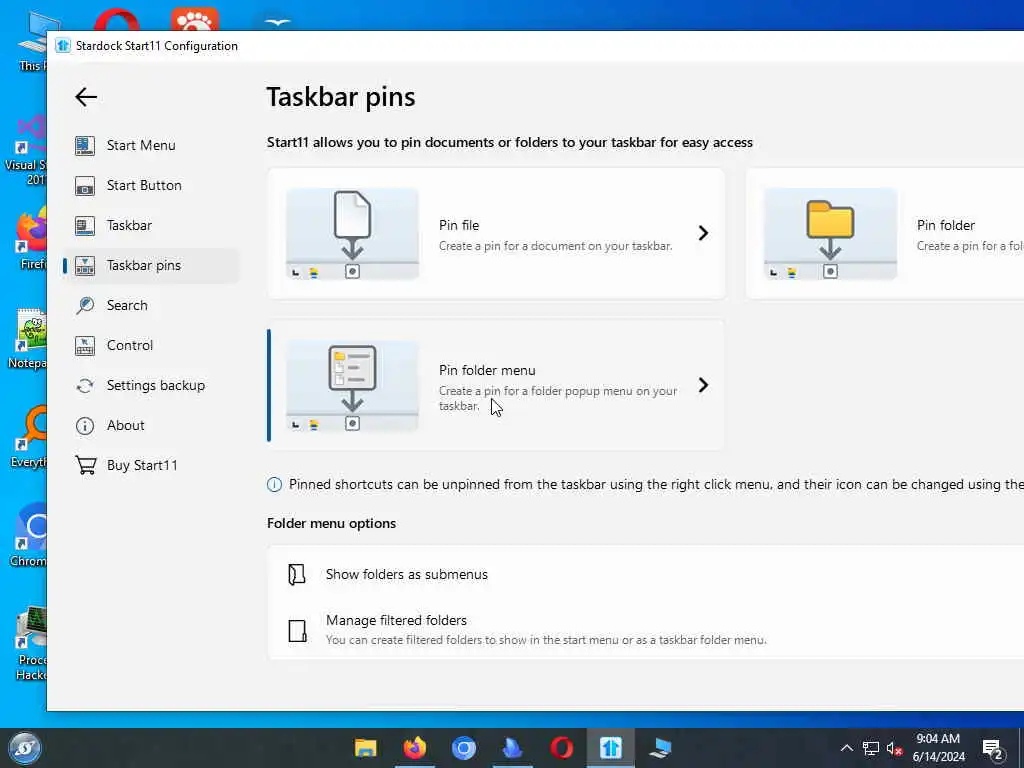Open the Search settings page
Viewport: 1024px width, 768px height.
coord(127,305)
